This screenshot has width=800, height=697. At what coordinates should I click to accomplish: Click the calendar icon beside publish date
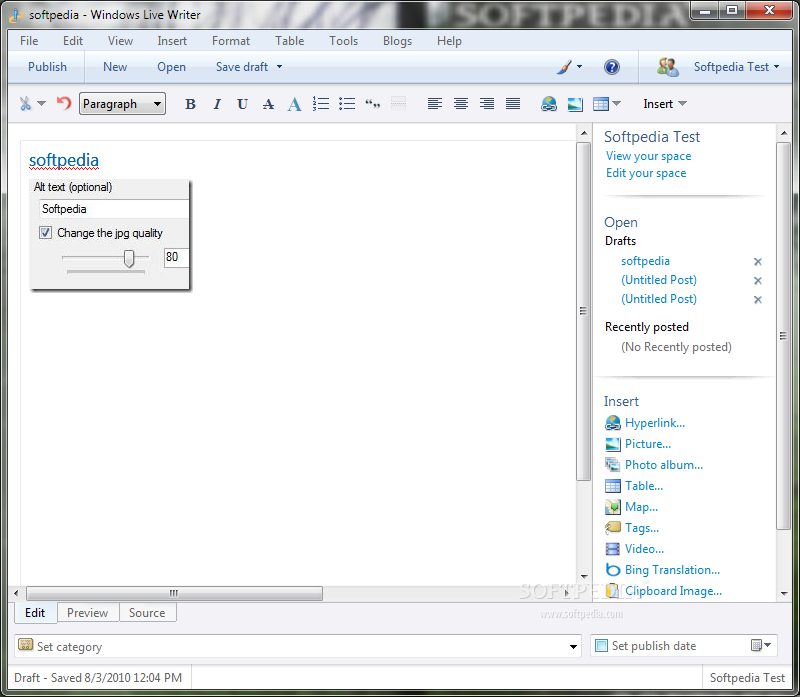pos(756,645)
